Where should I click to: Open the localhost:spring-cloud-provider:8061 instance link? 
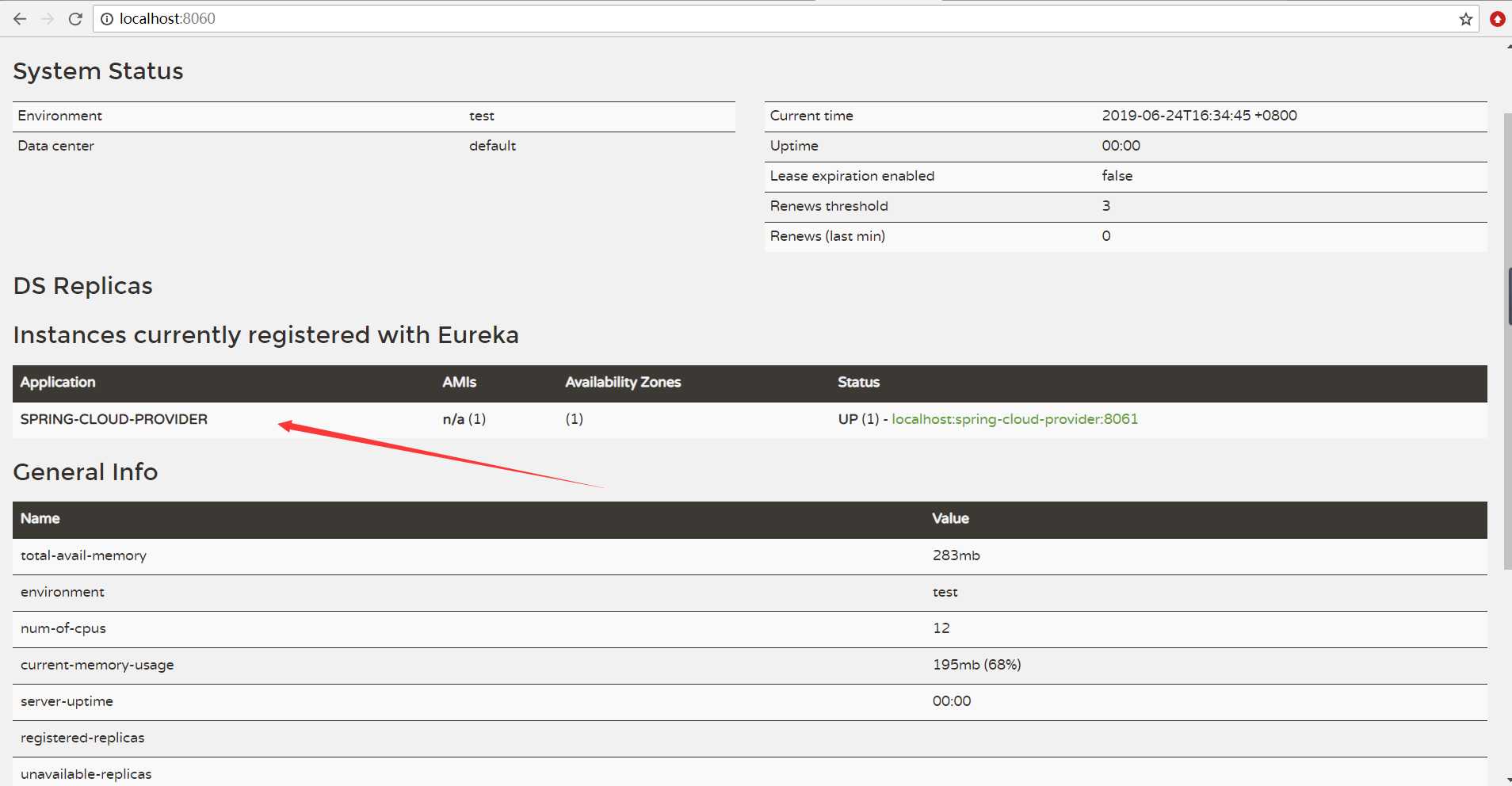1014,419
